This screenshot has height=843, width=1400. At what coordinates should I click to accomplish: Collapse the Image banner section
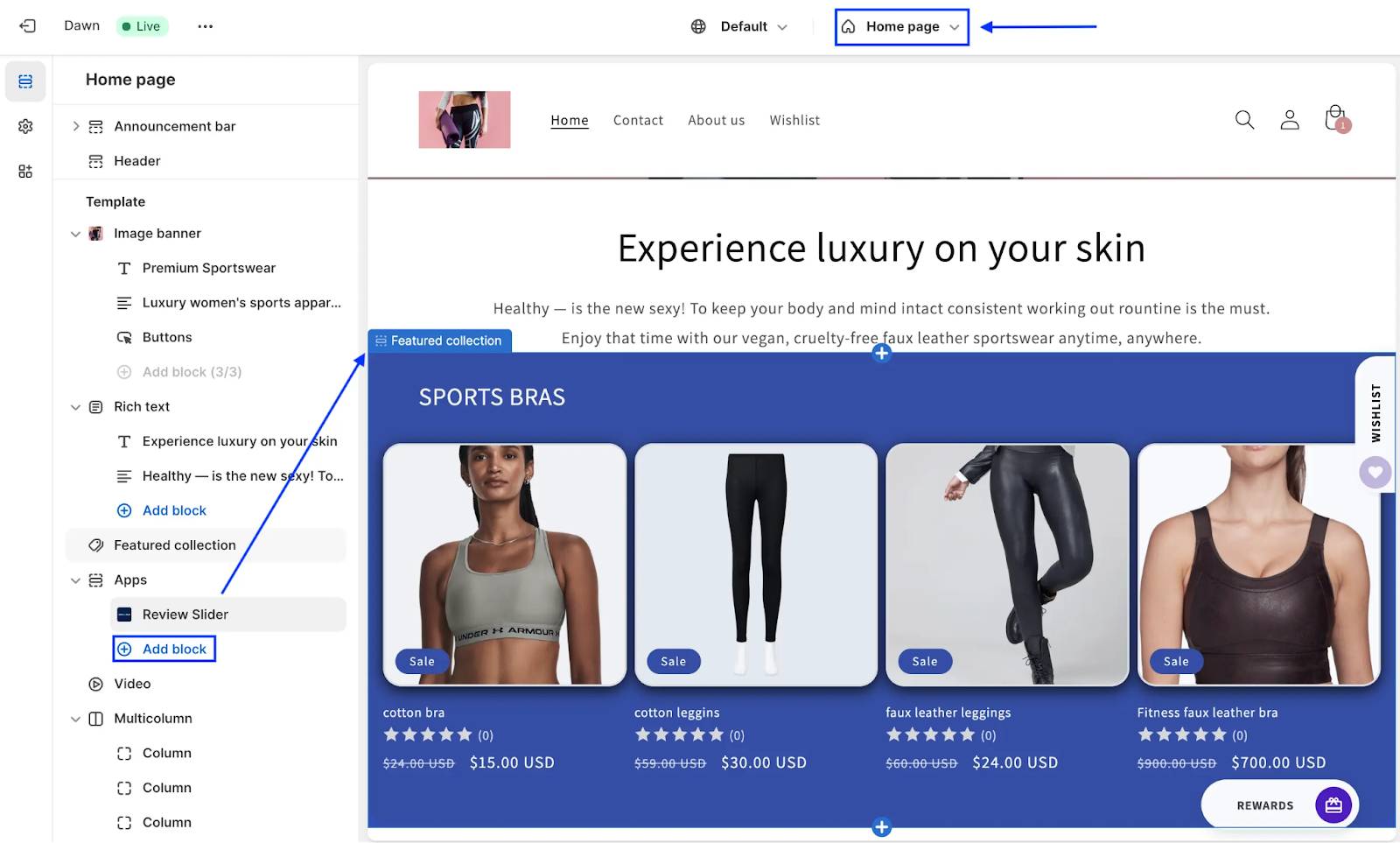click(75, 233)
